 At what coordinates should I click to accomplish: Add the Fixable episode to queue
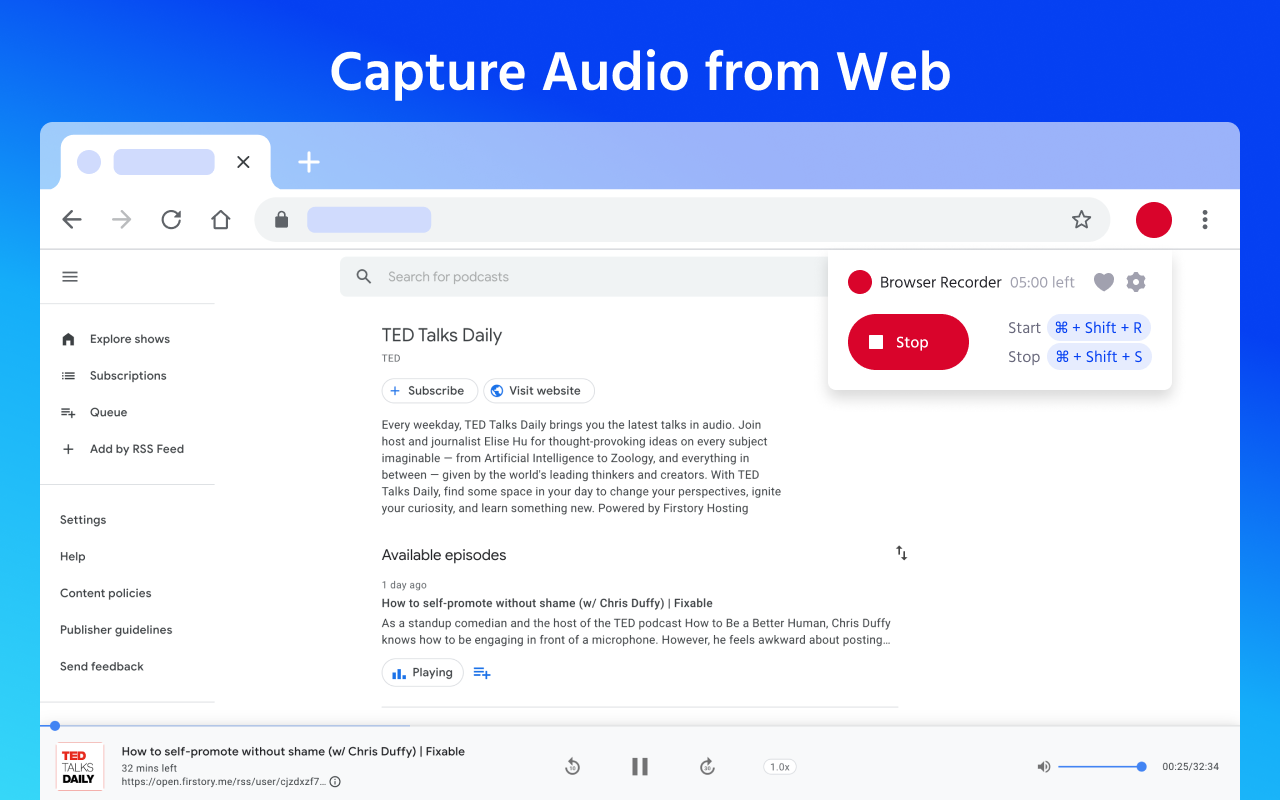point(481,672)
